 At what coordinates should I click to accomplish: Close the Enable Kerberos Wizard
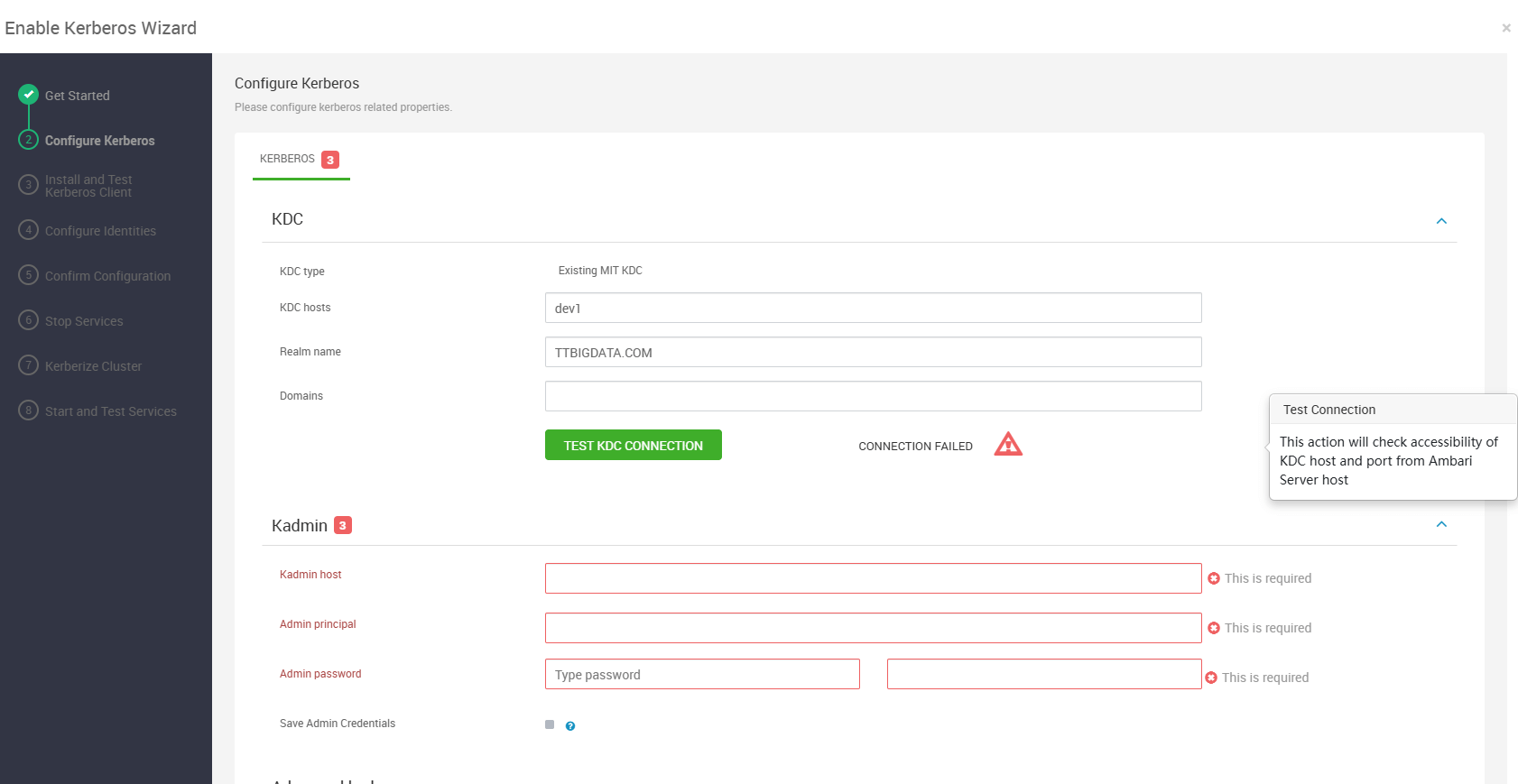1506,28
